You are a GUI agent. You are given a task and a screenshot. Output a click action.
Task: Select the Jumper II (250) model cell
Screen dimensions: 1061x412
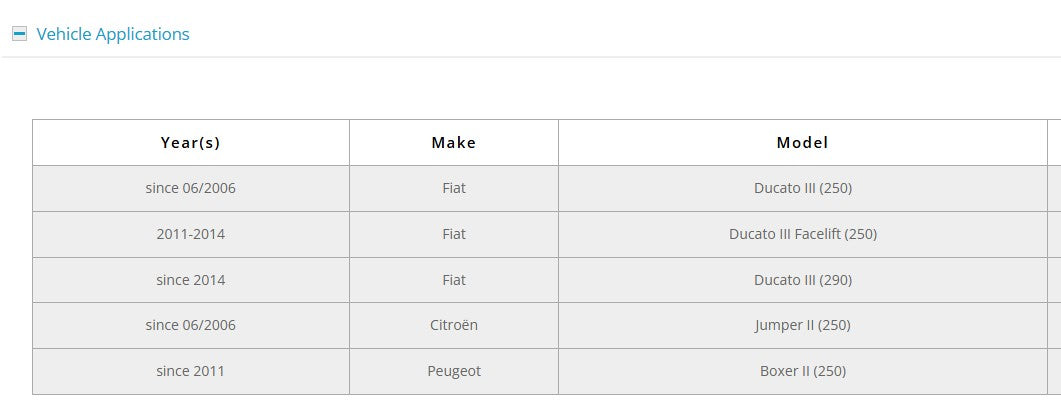[802, 325]
